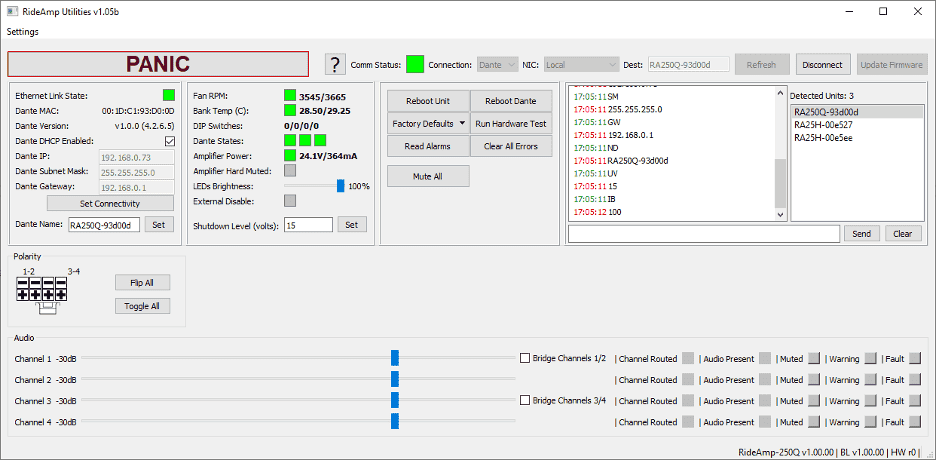Click Channel 1 Fault indicator box
Viewport: 936px width, 460px height.
914,358
